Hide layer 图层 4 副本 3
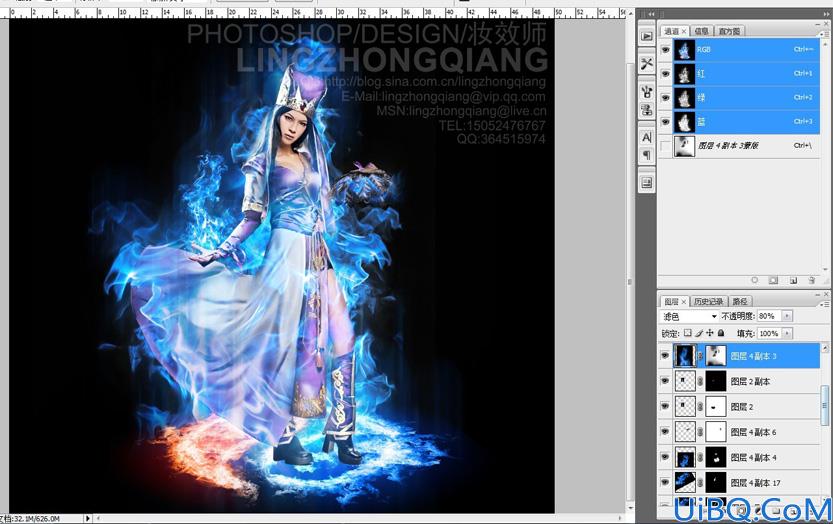Viewport: 833px width, 524px height. 665,356
